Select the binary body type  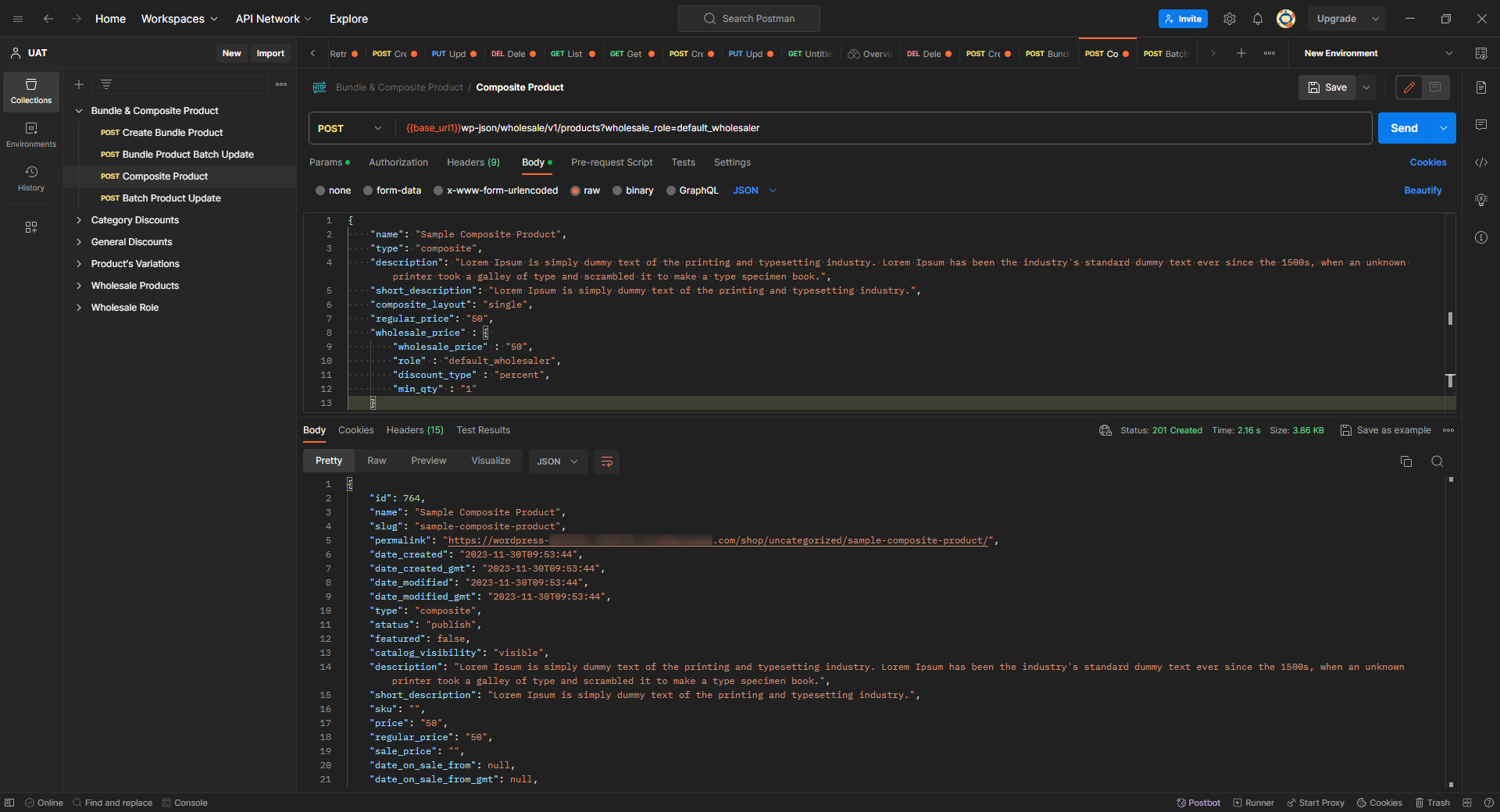coord(633,191)
